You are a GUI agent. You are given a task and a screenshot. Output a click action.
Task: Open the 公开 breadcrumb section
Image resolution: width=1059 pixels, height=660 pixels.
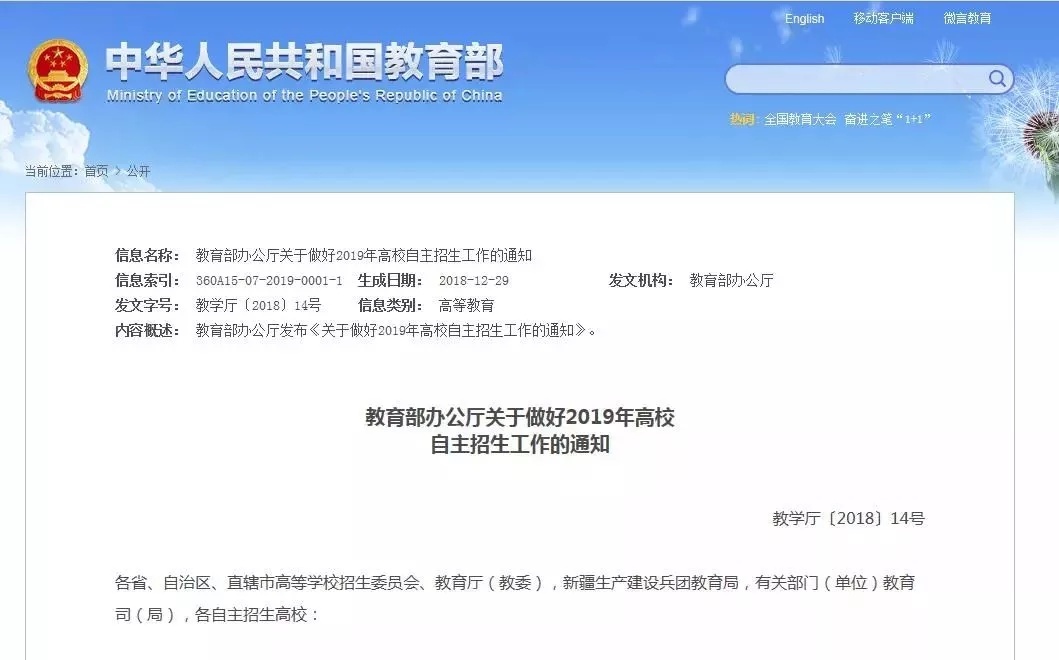[x=136, y=171]
